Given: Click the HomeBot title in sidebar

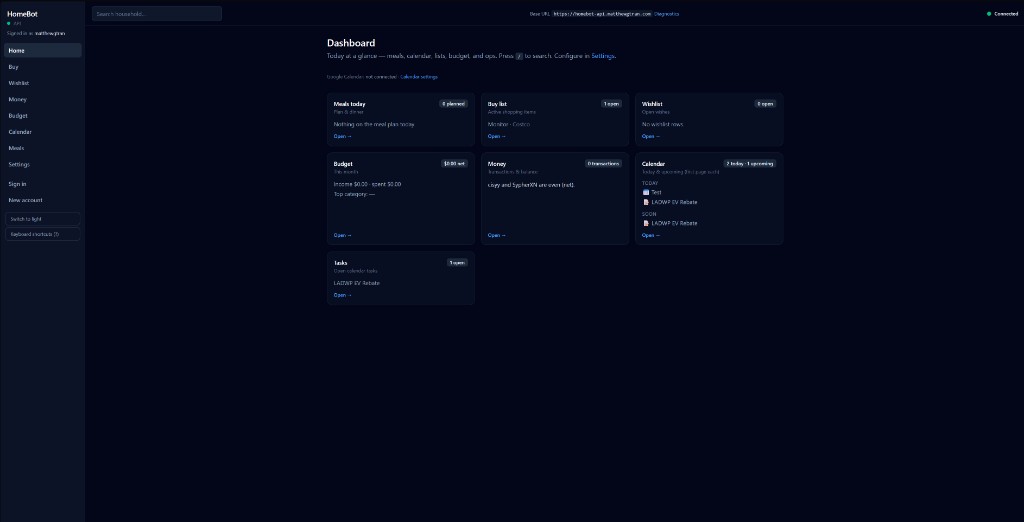Looking at the screenshot, I should [22, 14].
